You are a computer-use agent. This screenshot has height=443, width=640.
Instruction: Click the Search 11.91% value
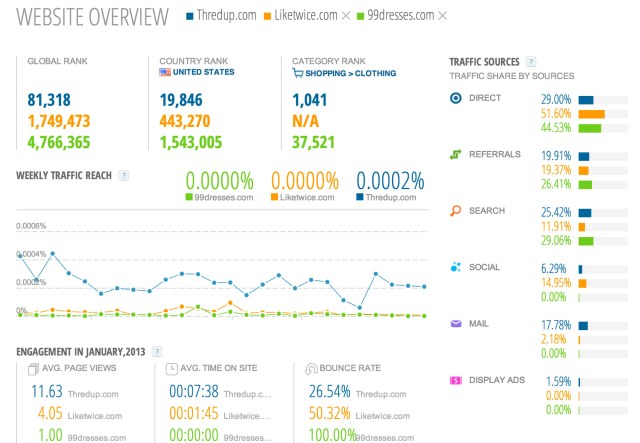[x=556, y=227]
